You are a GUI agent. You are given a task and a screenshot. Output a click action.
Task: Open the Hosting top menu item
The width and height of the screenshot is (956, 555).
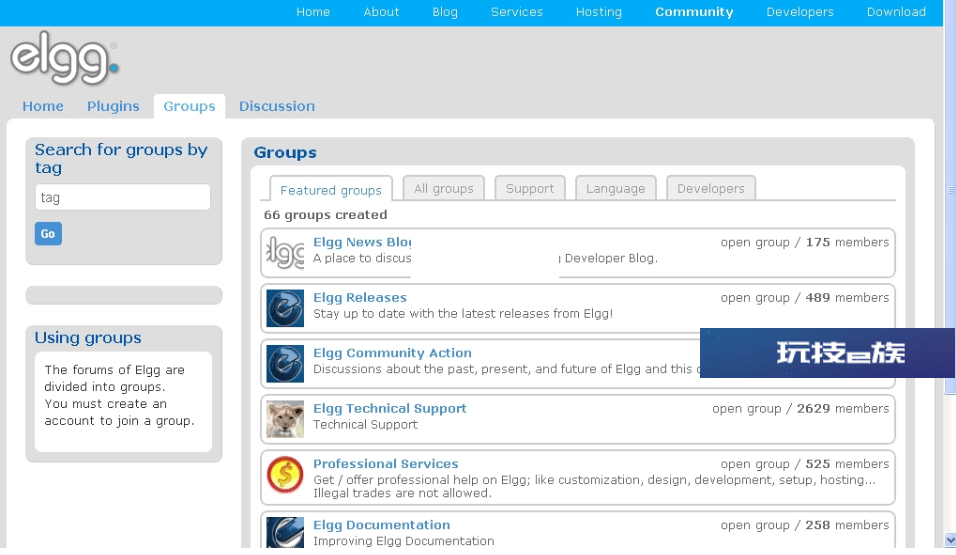pos(599,12)
